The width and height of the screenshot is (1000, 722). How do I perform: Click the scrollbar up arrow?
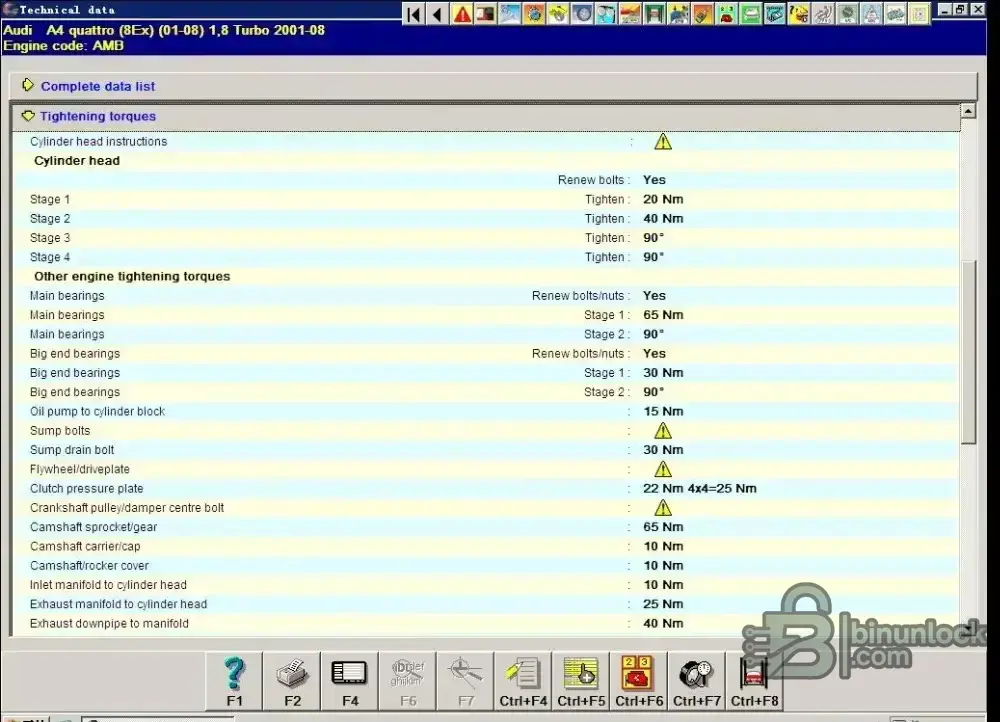click(968, 111)
